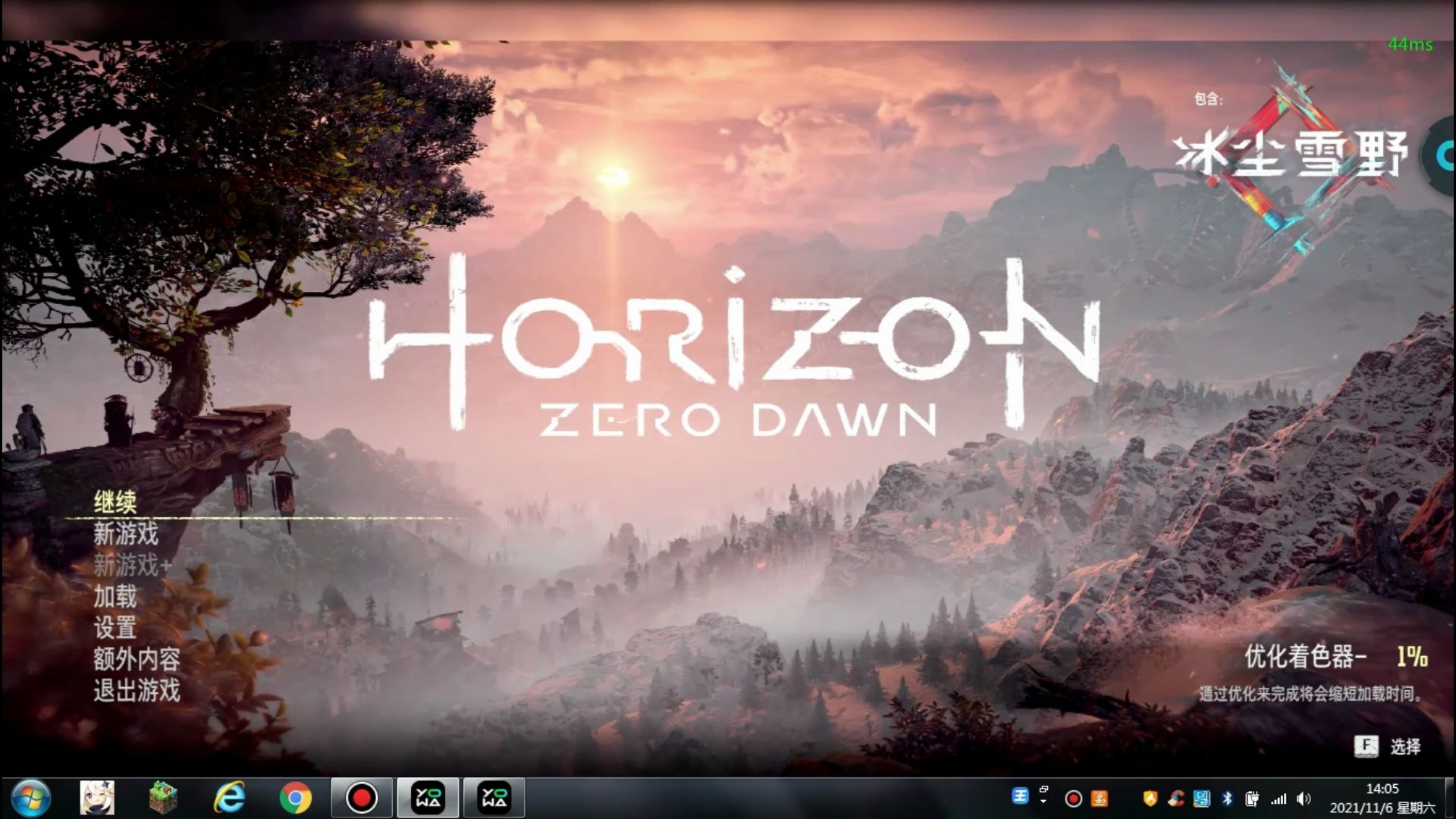Select 继续 to continue the game

point(115,502)
